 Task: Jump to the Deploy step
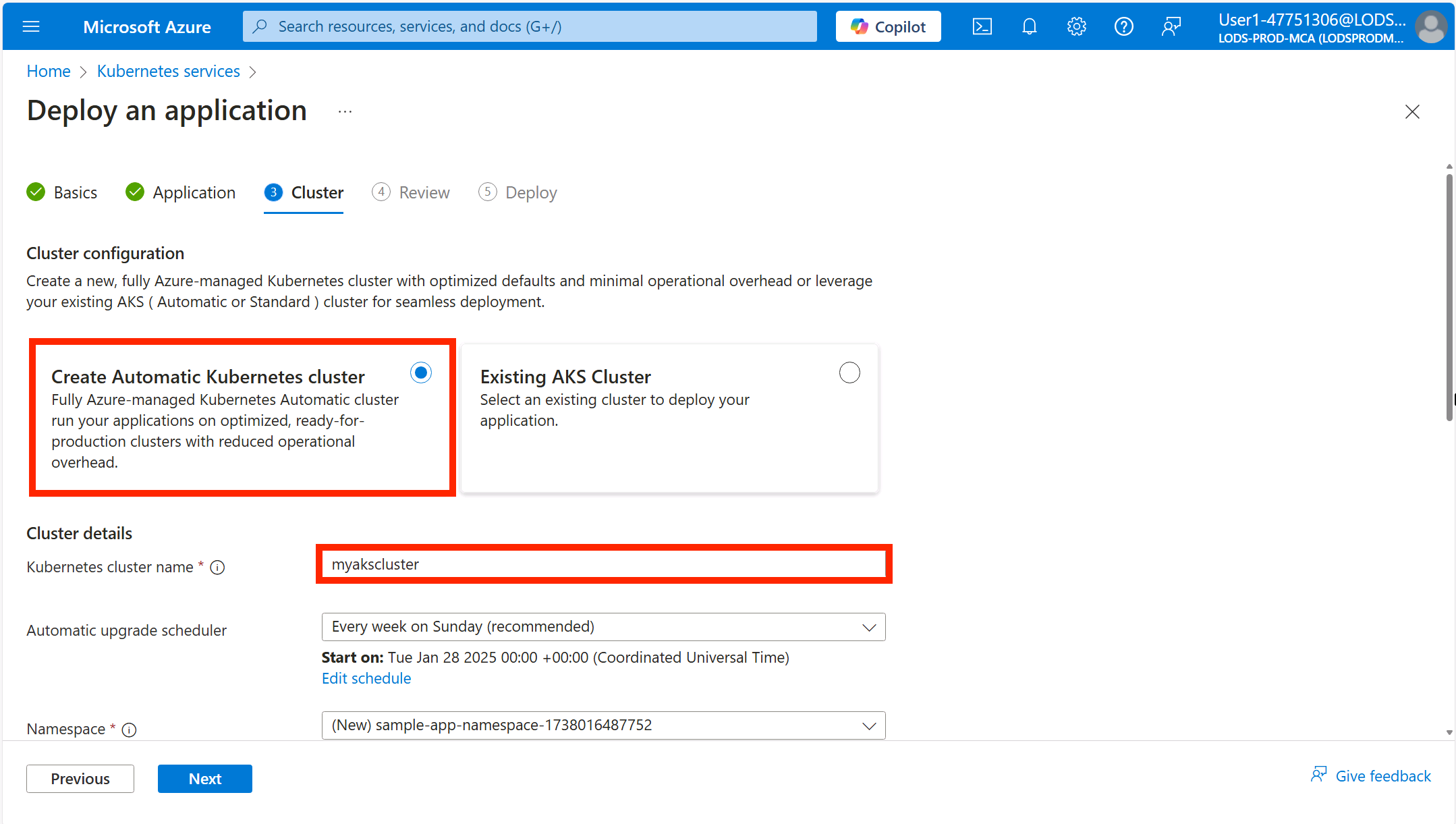tap(517, 192)
